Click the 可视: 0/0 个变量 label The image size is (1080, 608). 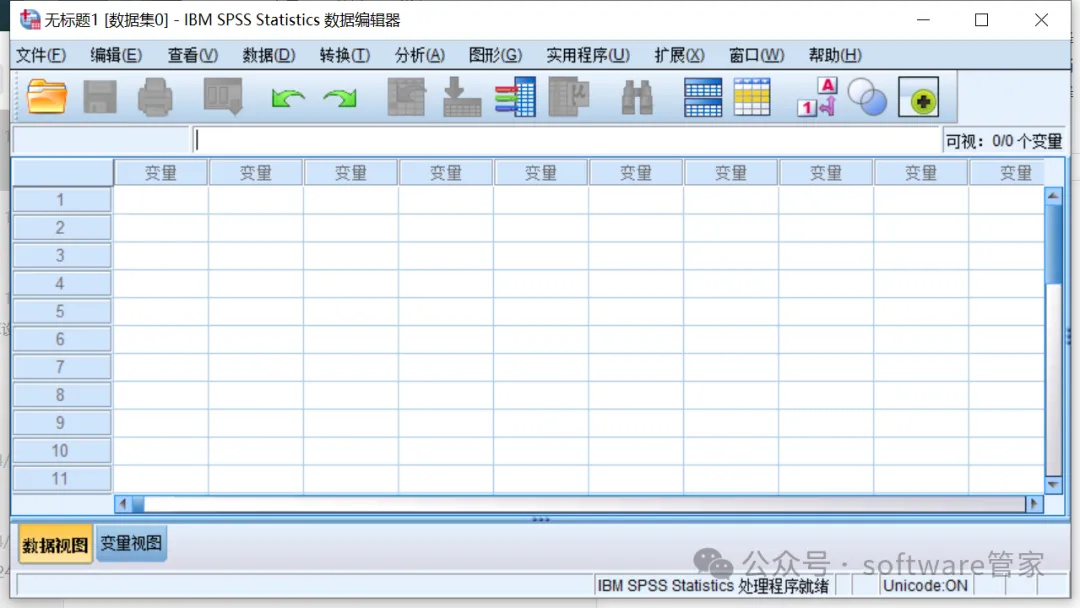point(1004,141)
